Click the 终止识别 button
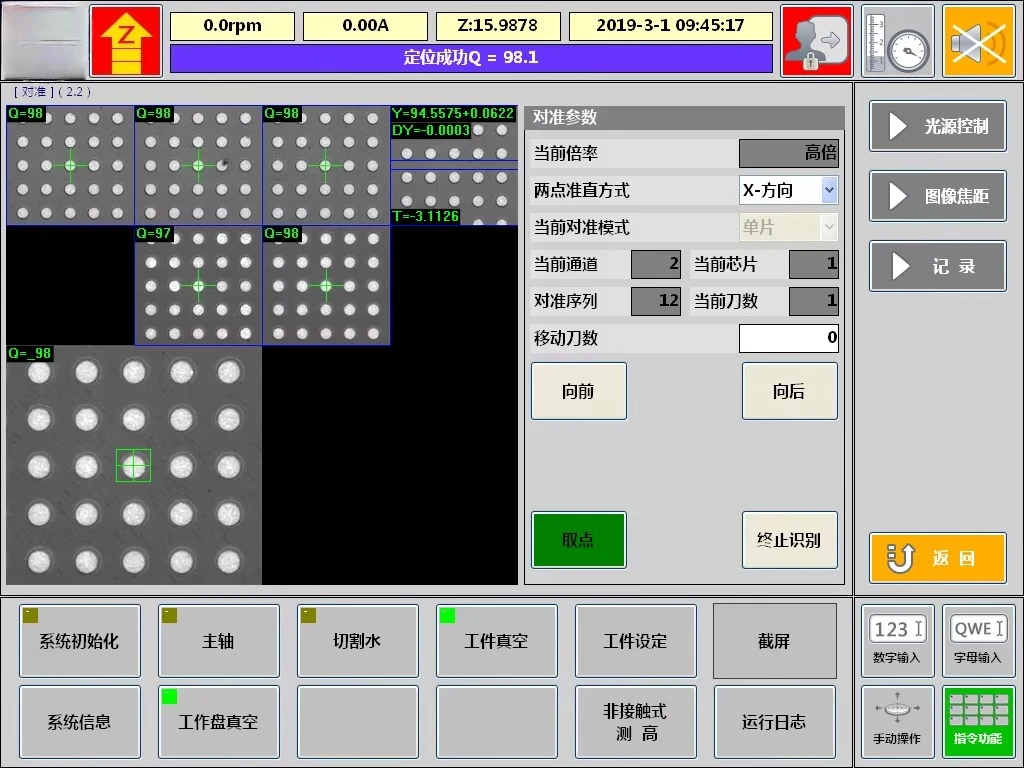This screenshot has width=1024, height=768. click(790, 540)
